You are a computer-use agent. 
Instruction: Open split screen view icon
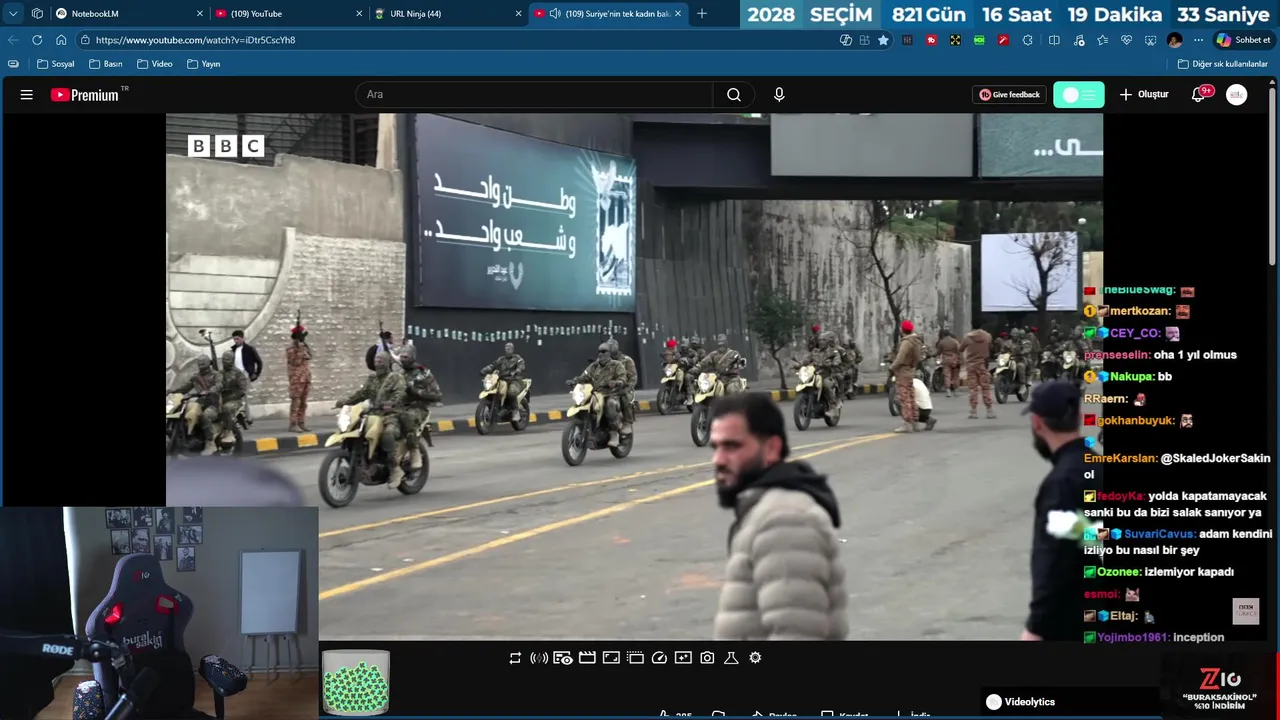pyautogui.click(x=1054, y=40)
